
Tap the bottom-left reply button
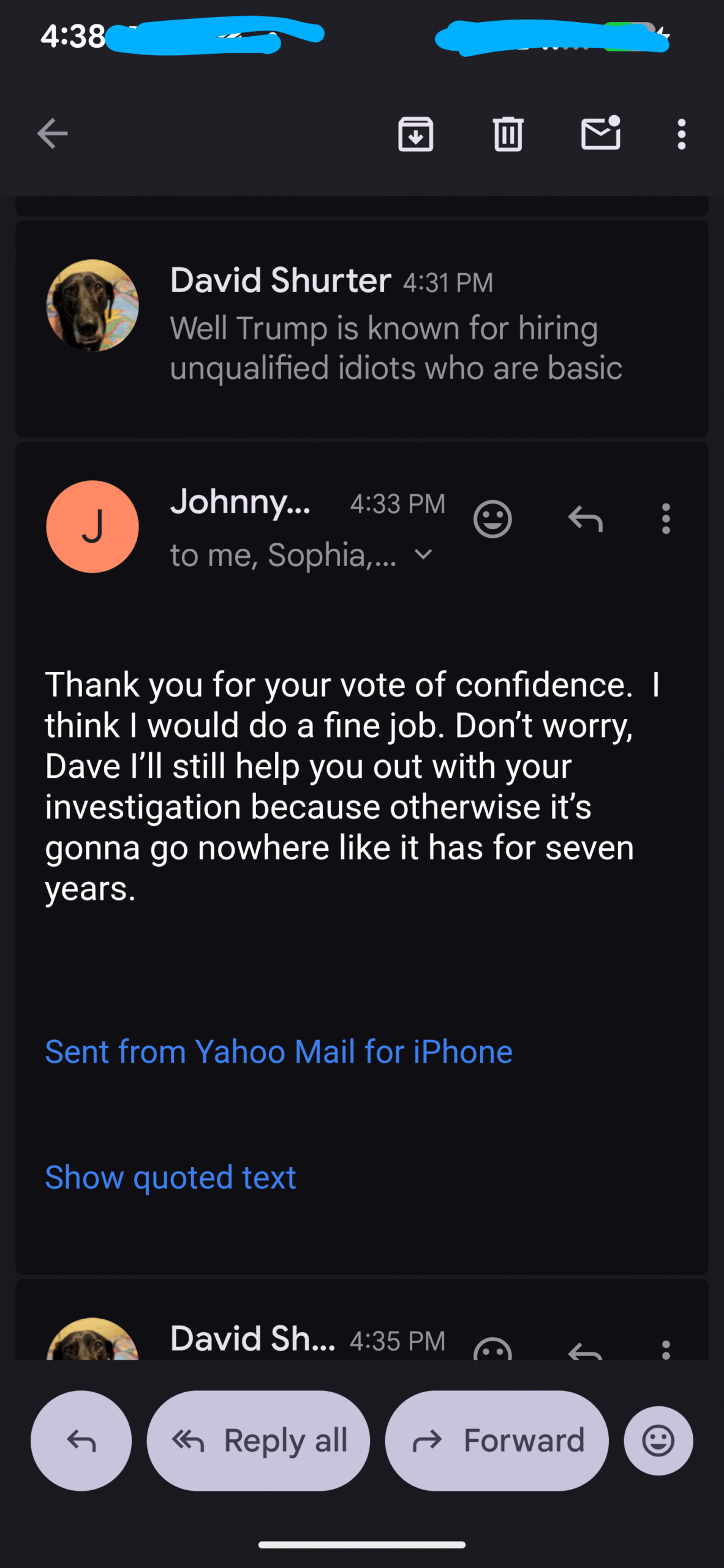point(81,1441)
